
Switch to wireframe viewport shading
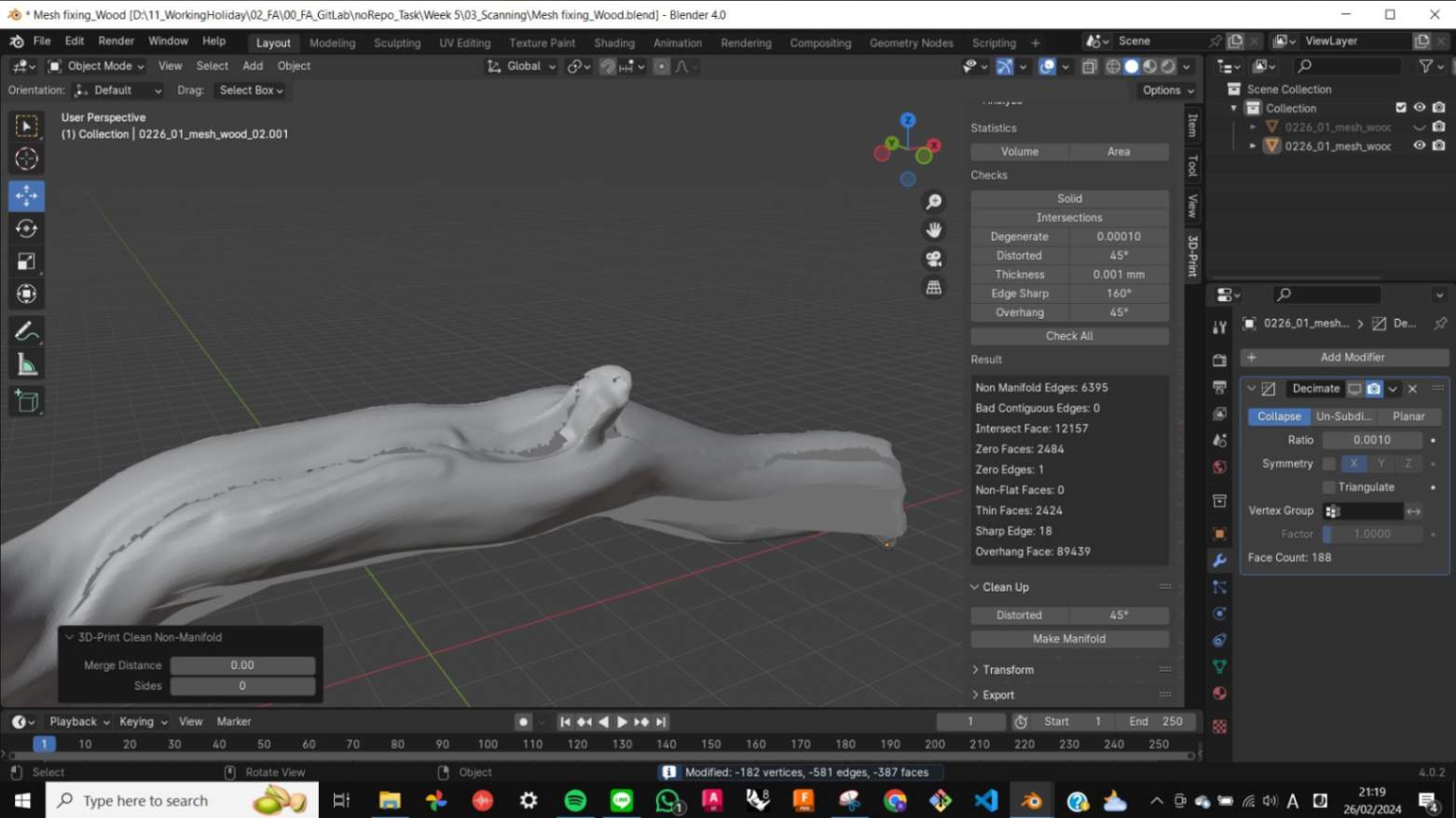[x=1113, y=66]
